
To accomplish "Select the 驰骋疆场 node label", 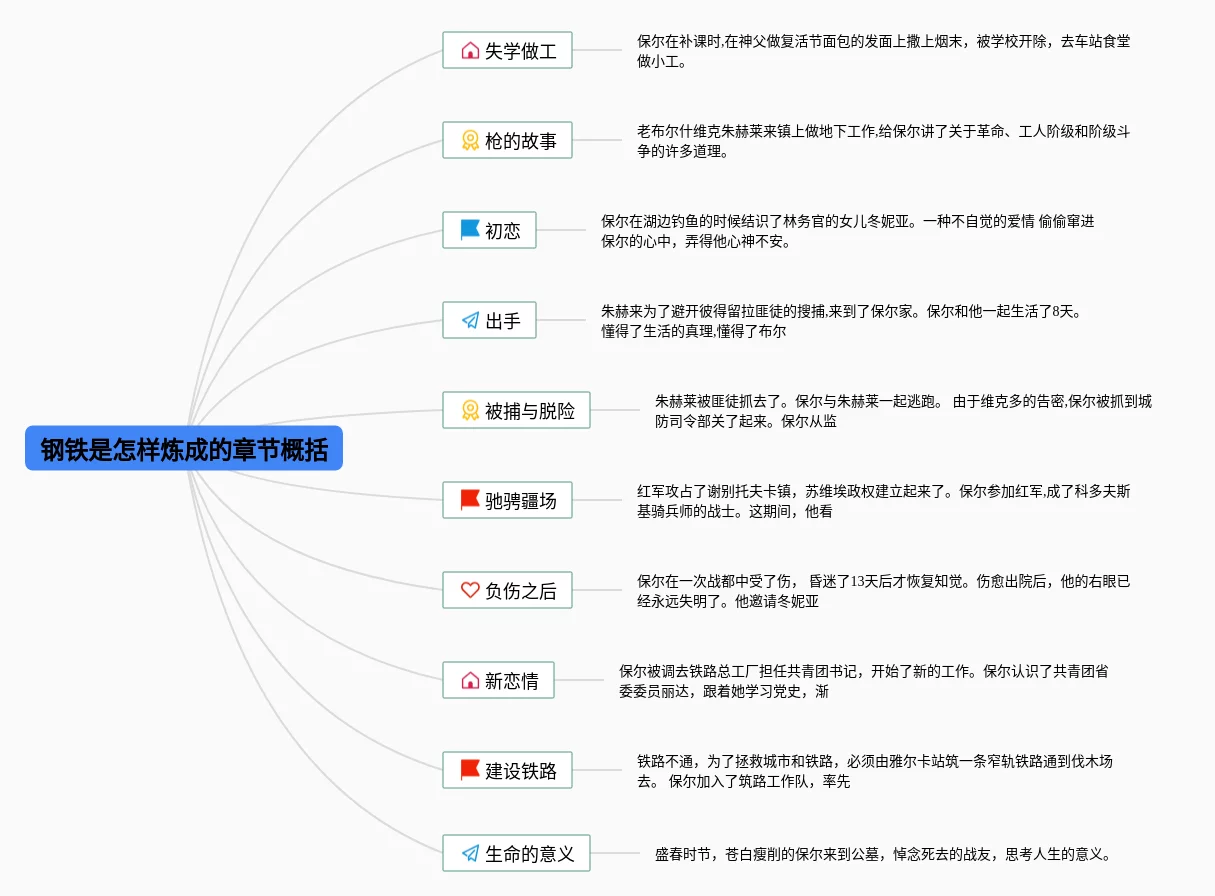I will point(521,501).
